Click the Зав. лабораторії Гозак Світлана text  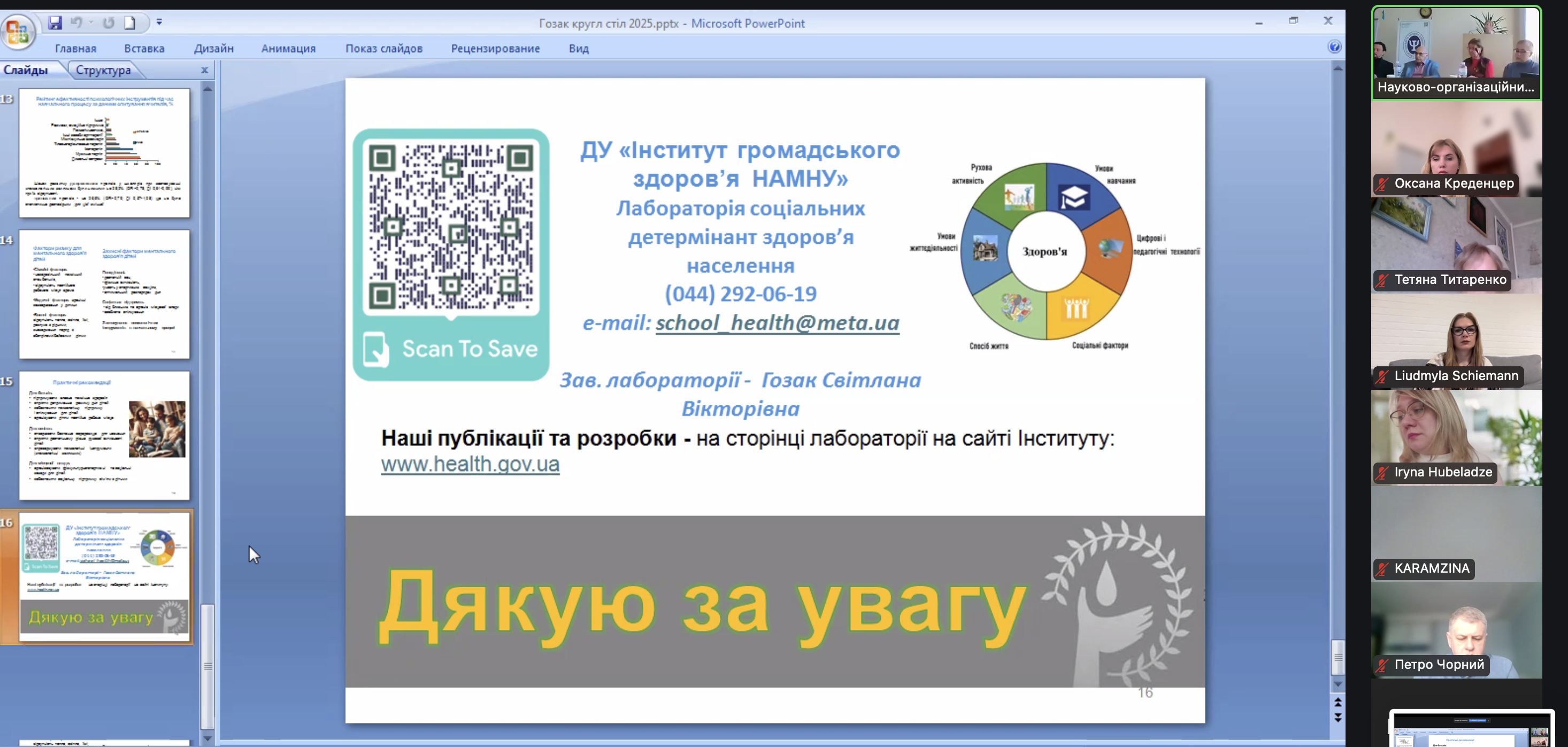tap(740, 394)
